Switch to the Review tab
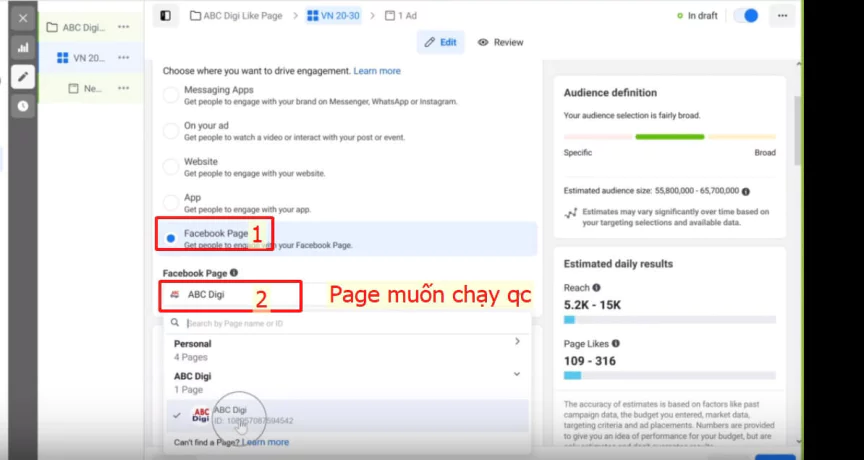The image size is (864, 460). [x=500, y=42]
